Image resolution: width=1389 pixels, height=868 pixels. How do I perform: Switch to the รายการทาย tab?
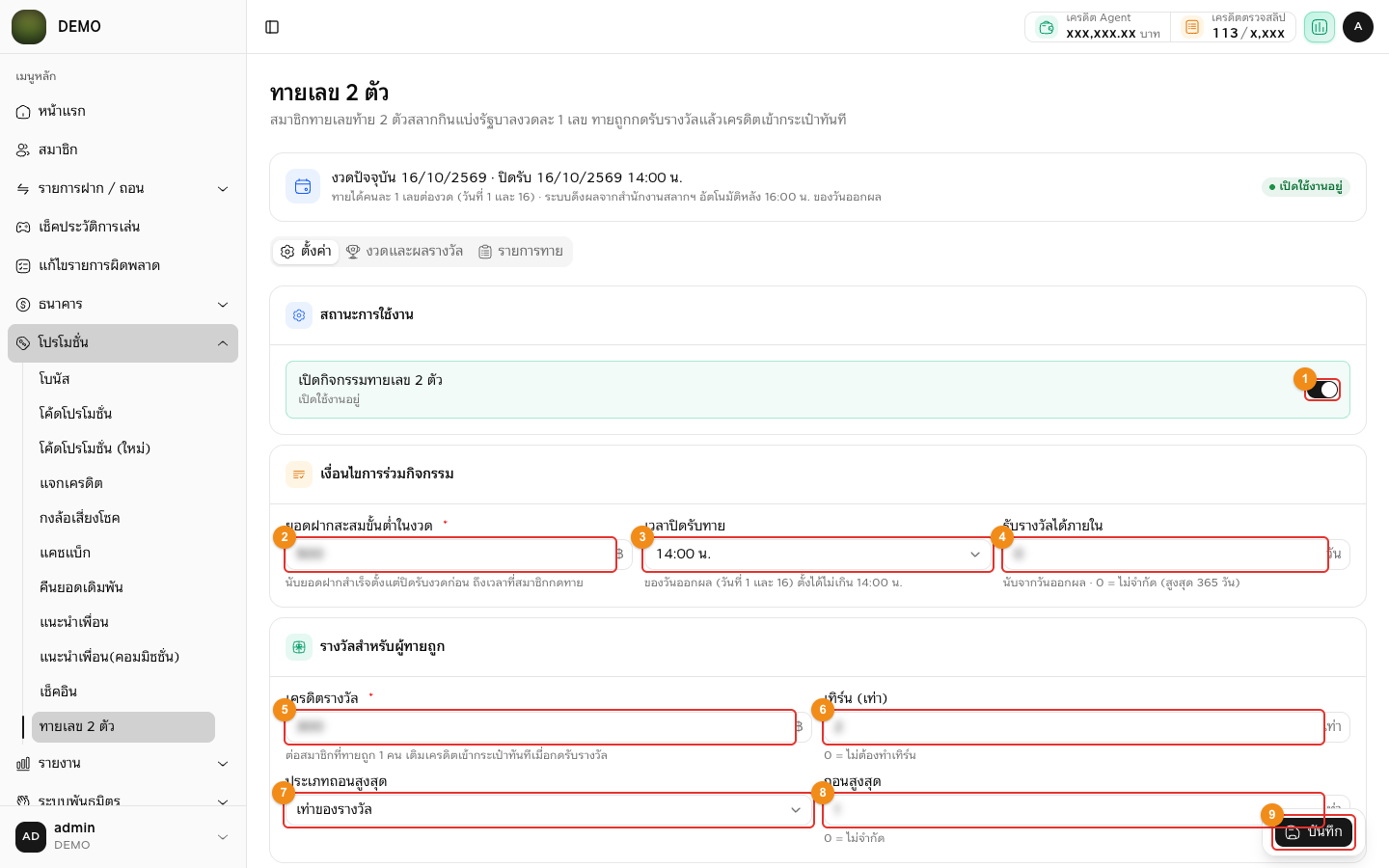pyautogui.click(x=521, y=252)
